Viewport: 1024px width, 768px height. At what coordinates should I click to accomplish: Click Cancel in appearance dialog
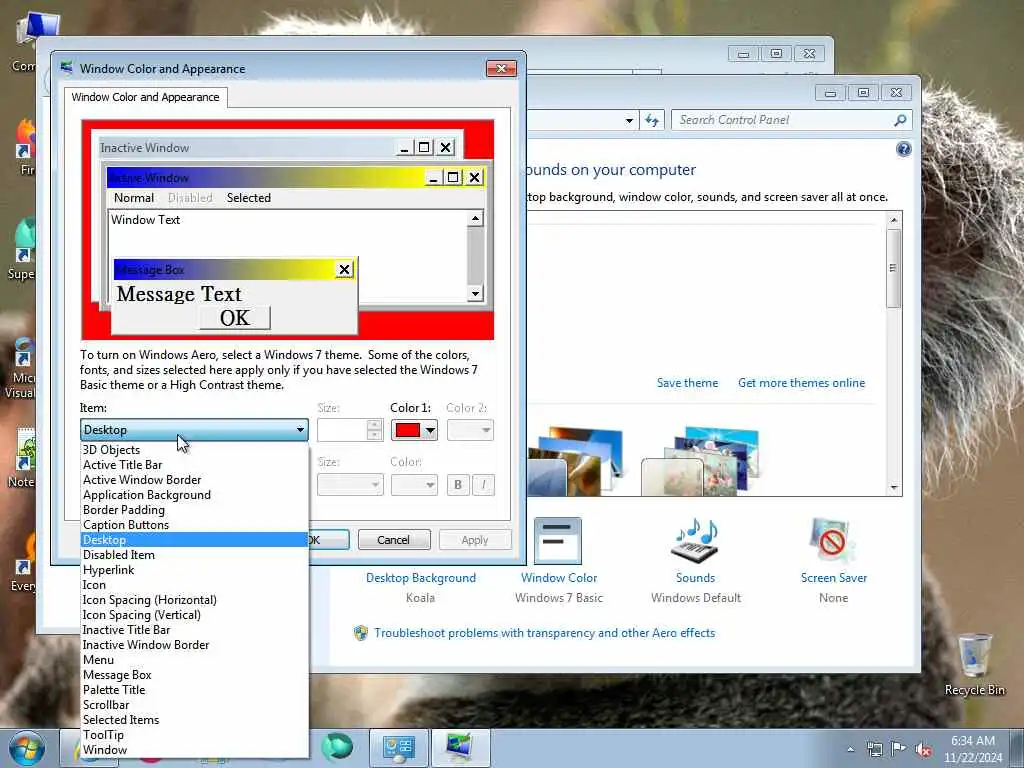pyautogui.click(x=394, y=540)
